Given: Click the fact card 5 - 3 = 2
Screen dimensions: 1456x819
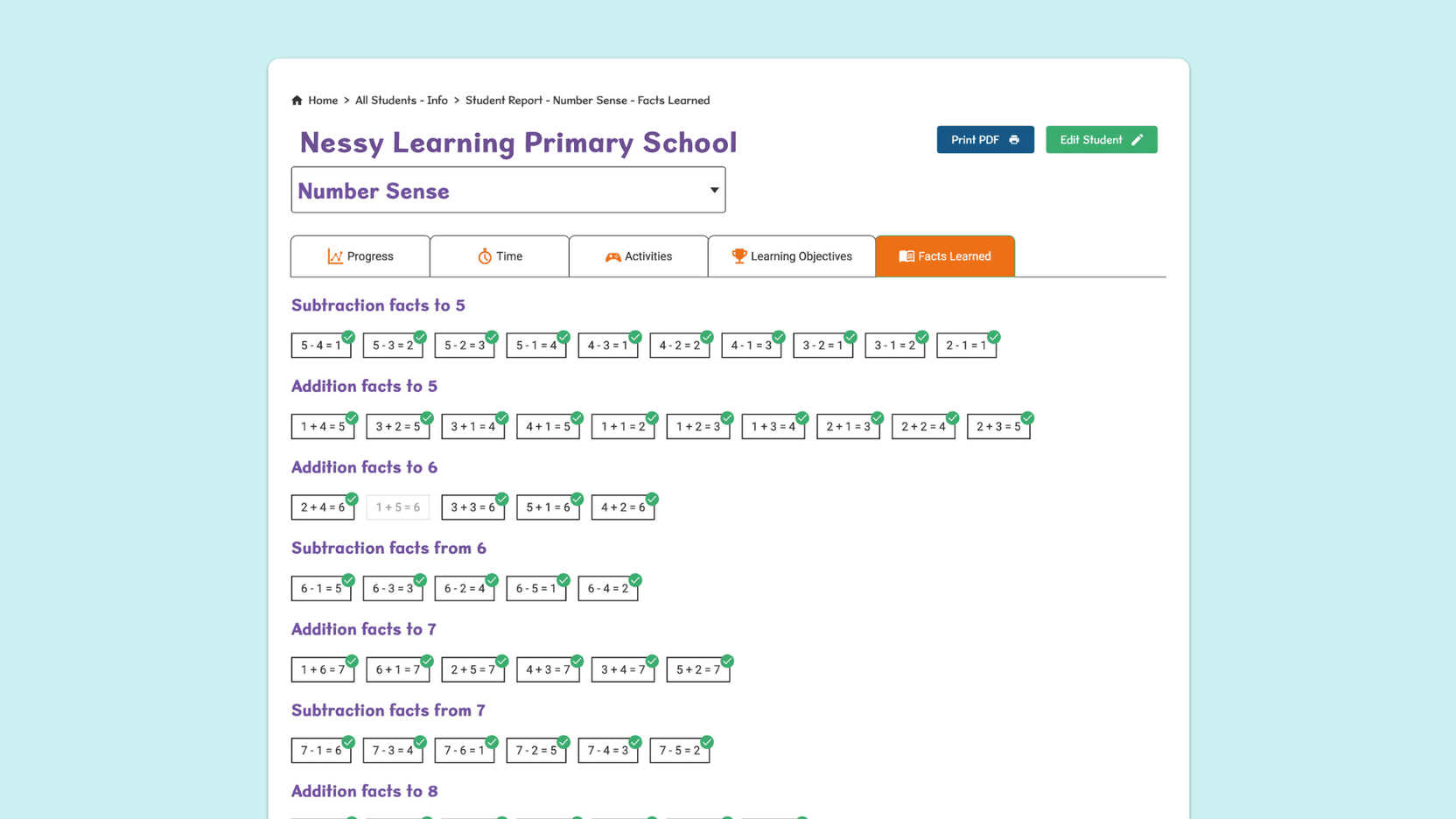Looking at the screenshot, I should (393, 346).
